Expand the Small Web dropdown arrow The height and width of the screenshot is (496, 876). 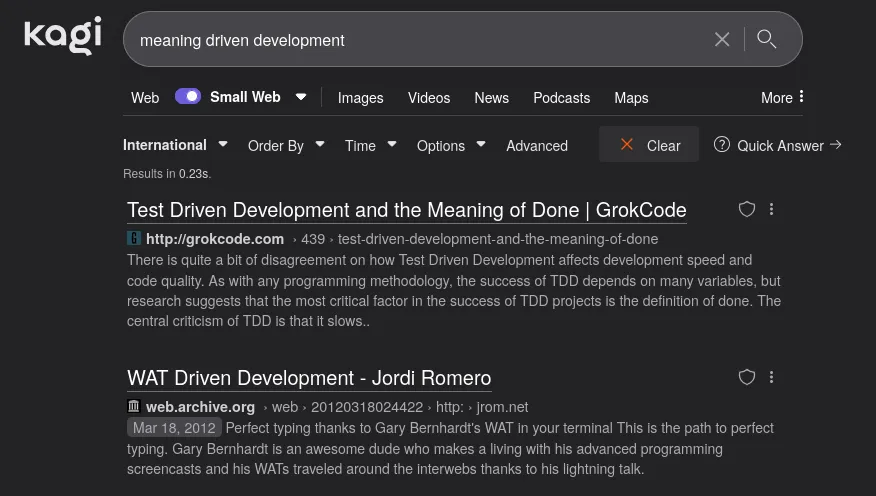(x=301, y=97)
